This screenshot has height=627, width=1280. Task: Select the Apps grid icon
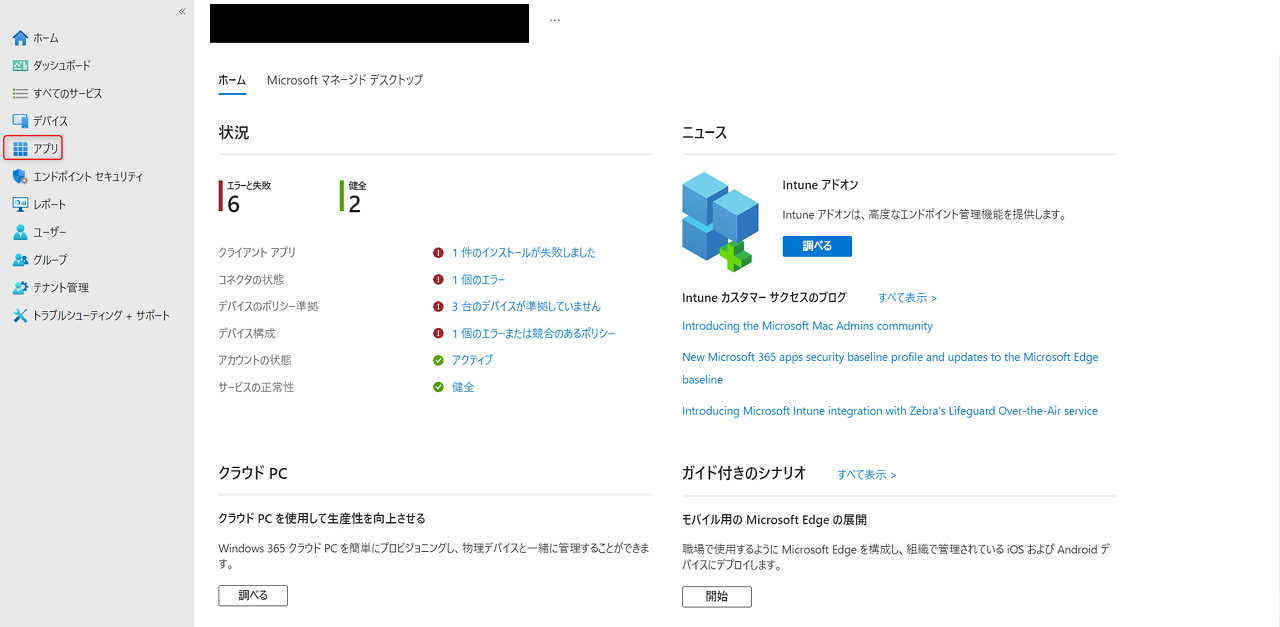click(20, 149)
